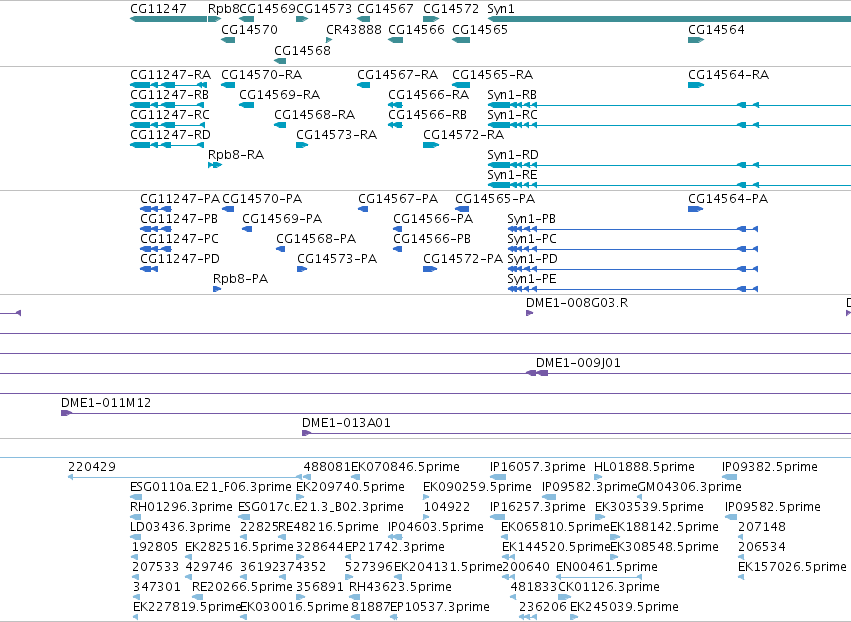
Task: Select protein Rpb8-PA label
Action: click(240, 279)
